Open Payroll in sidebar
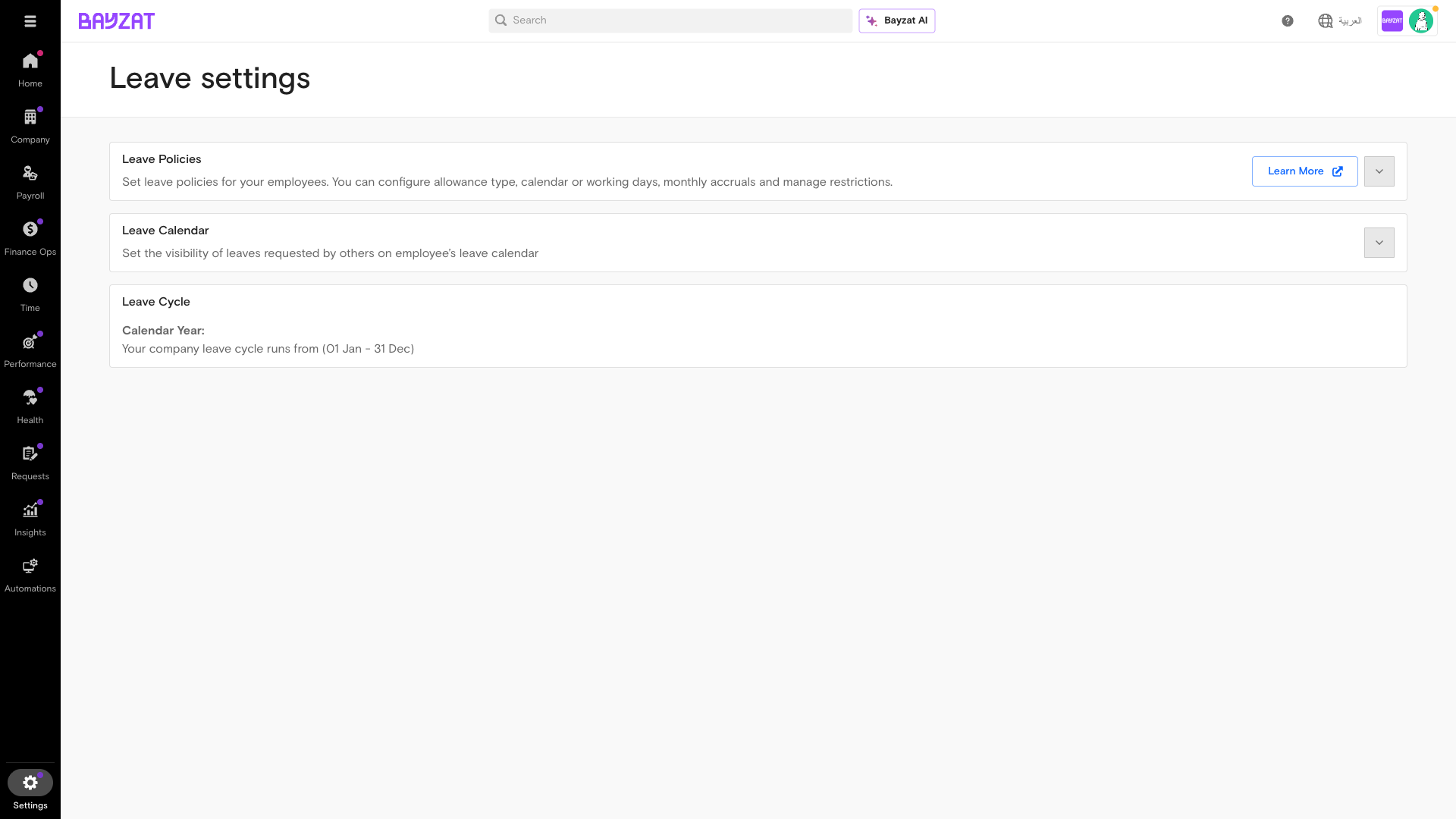The height and width of the screenshot is (819, 1456). tap(30, 182)
